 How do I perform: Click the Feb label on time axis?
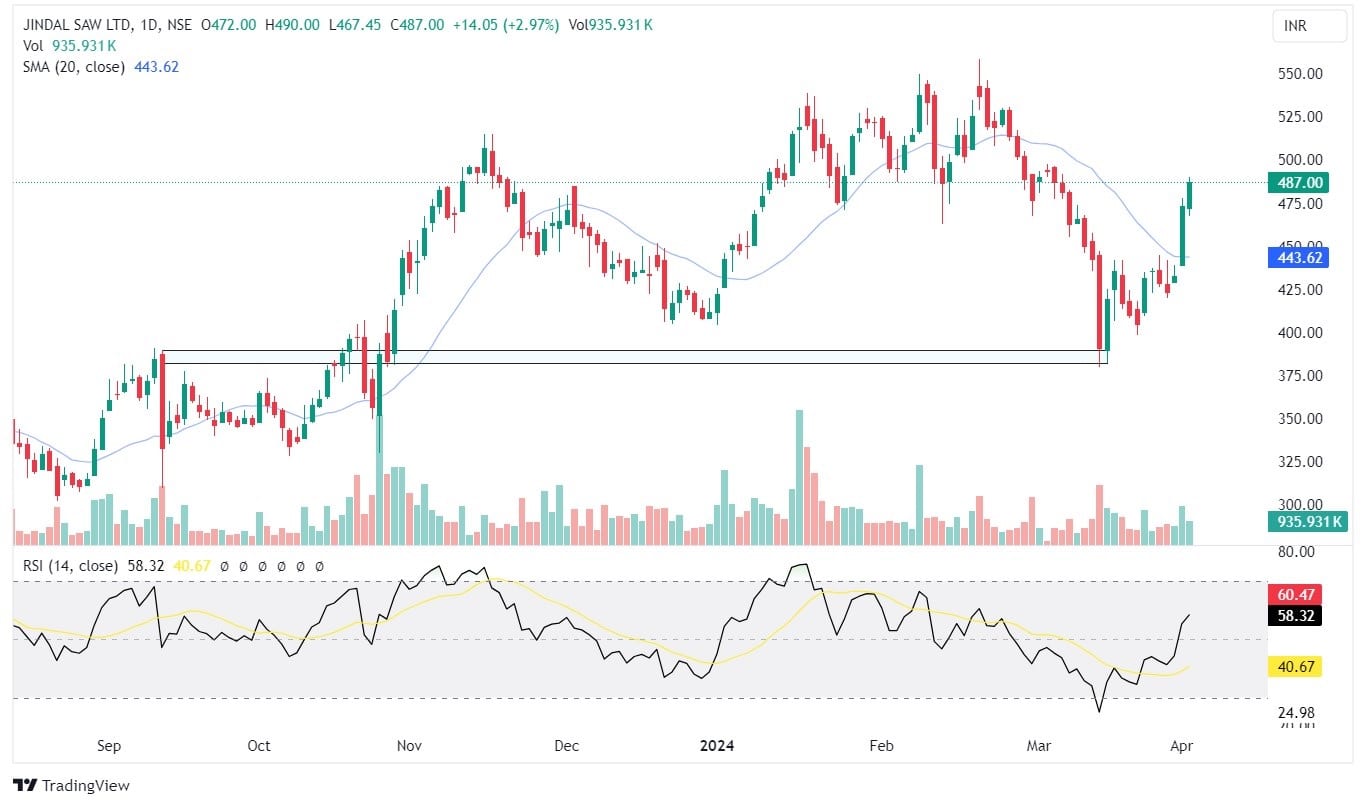pyautogui.click(x=881, y=746)
